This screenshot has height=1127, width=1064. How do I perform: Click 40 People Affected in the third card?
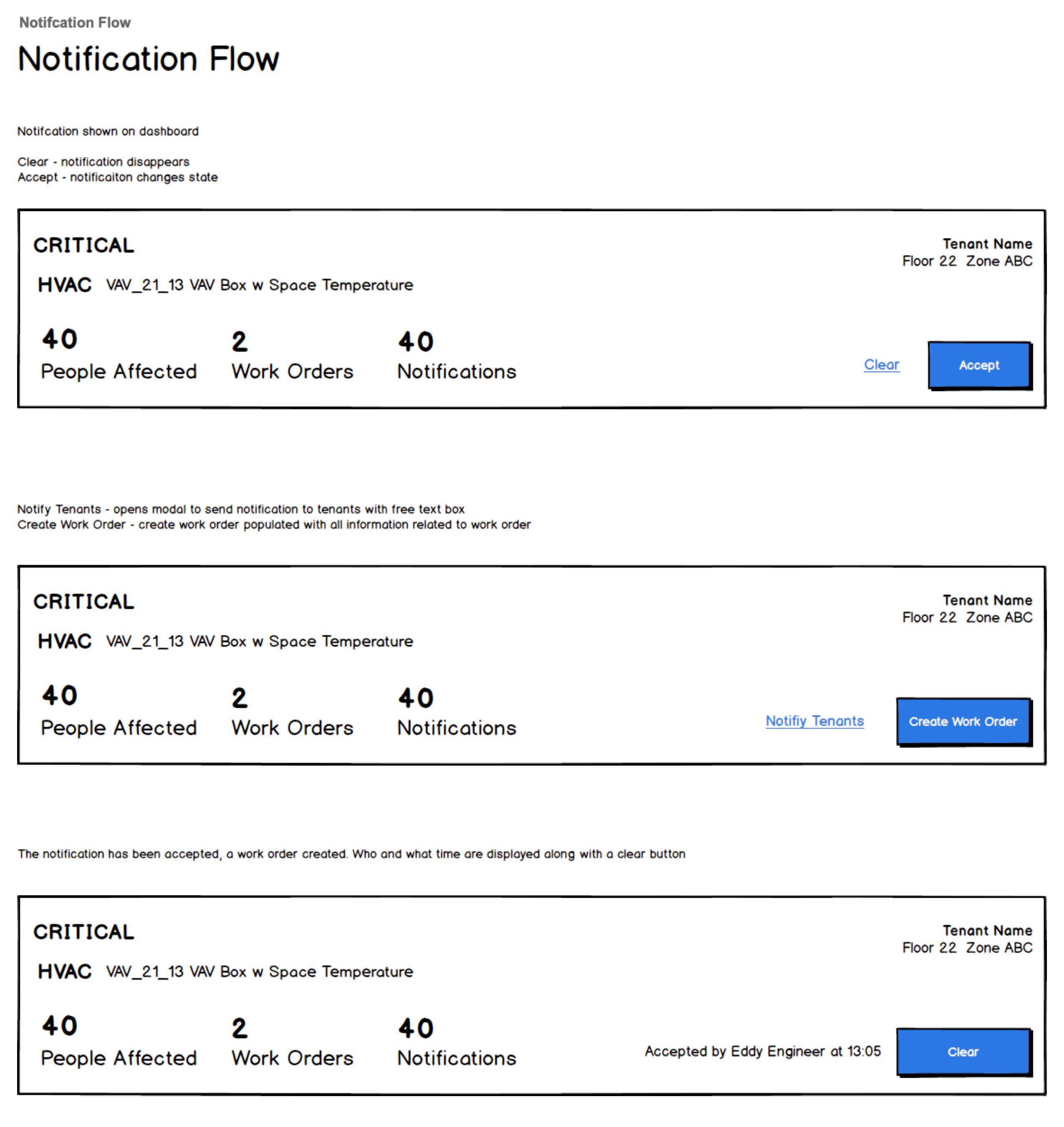point(119,1041)
